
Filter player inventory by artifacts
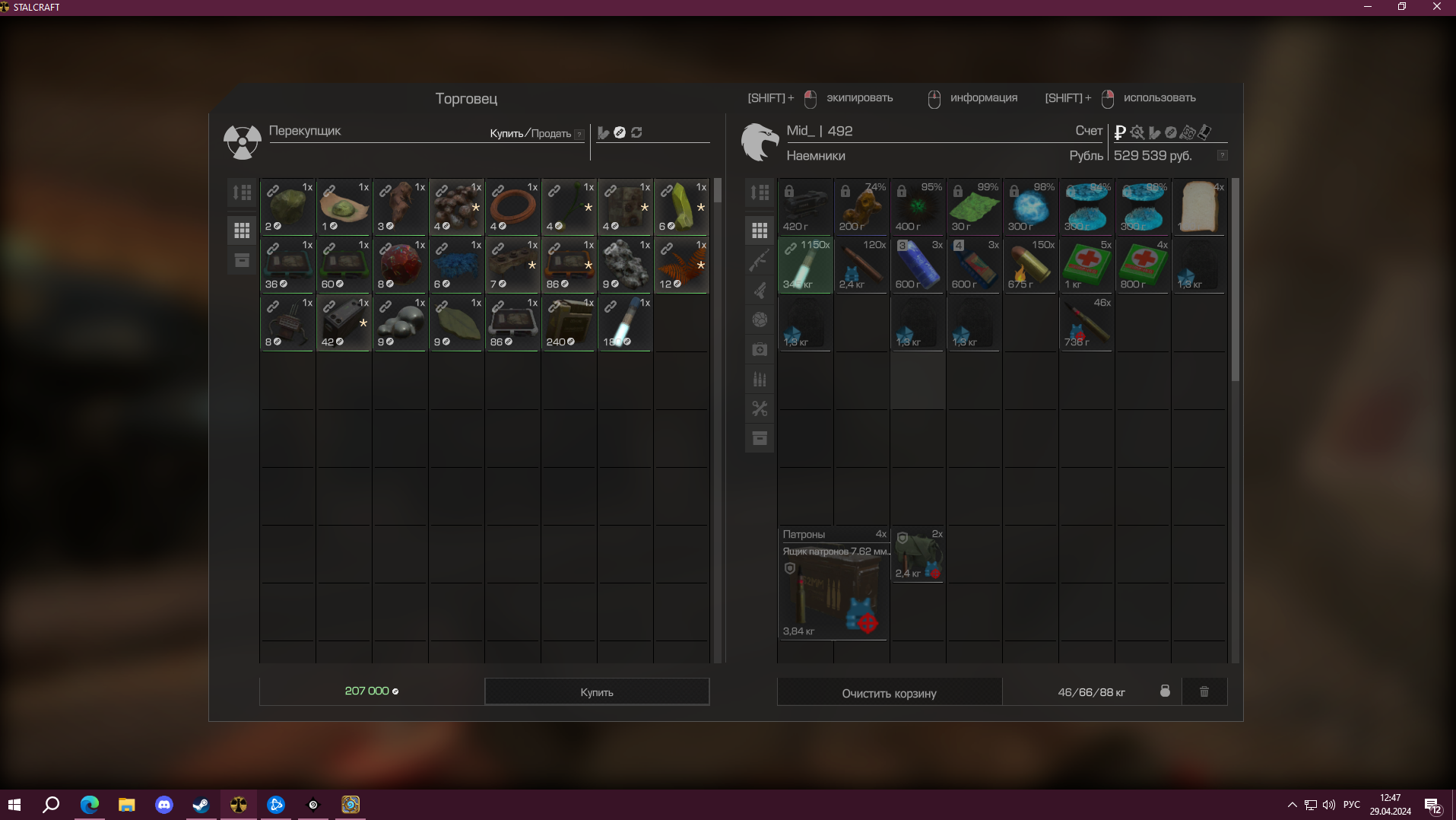[x=760, y=319]
